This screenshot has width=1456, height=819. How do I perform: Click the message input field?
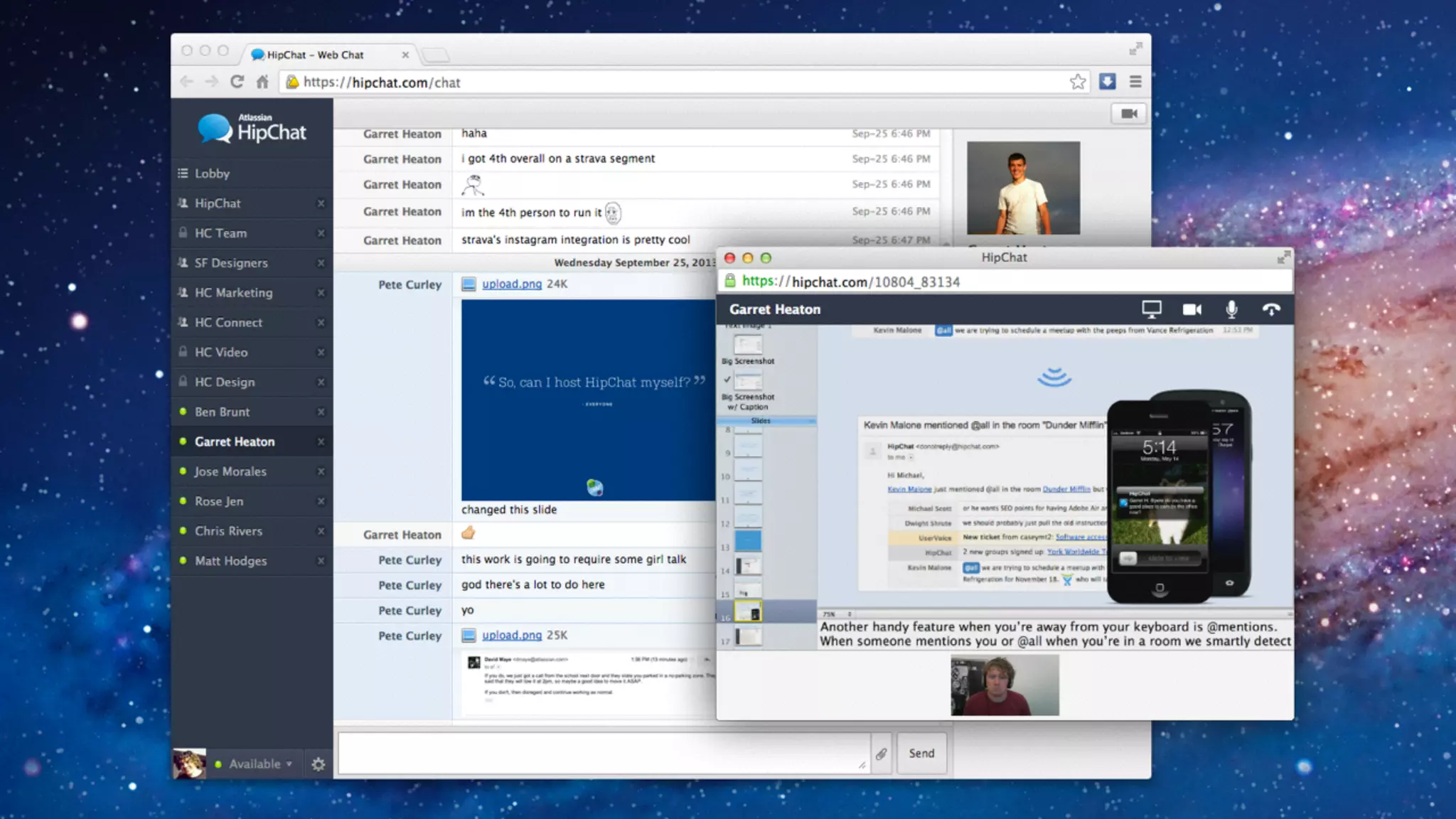click(x=603, y=754)
